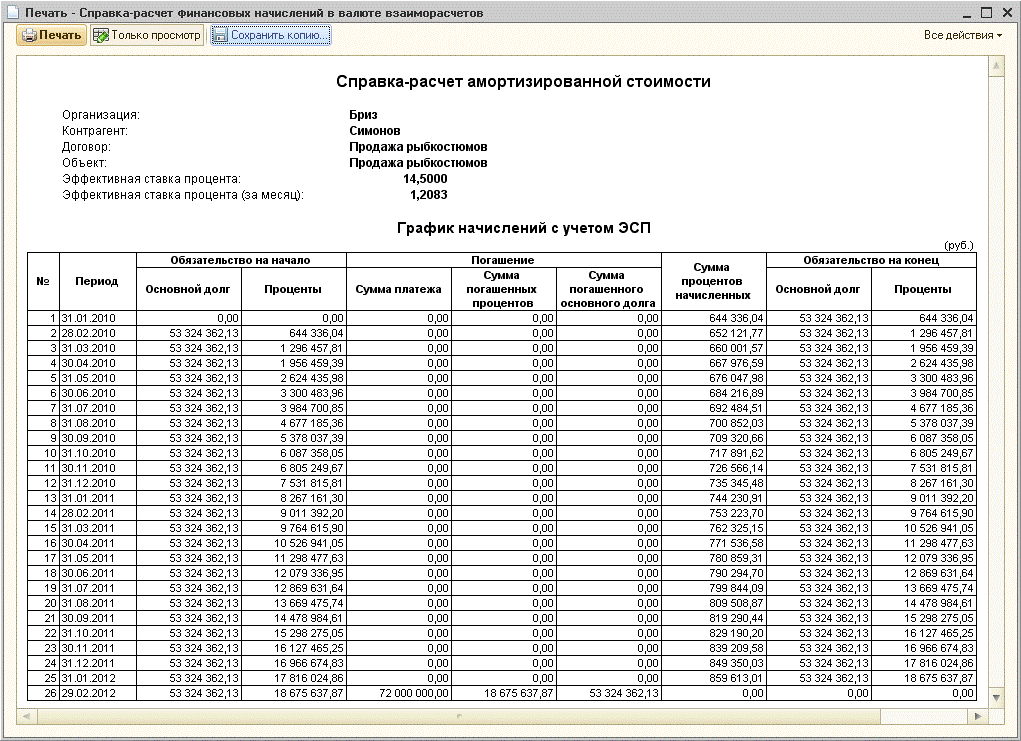Click vertical scrollbar up arrow
Image resolution: width=1021 pixels, height=741 pixels.
click(x=995, y=66)
